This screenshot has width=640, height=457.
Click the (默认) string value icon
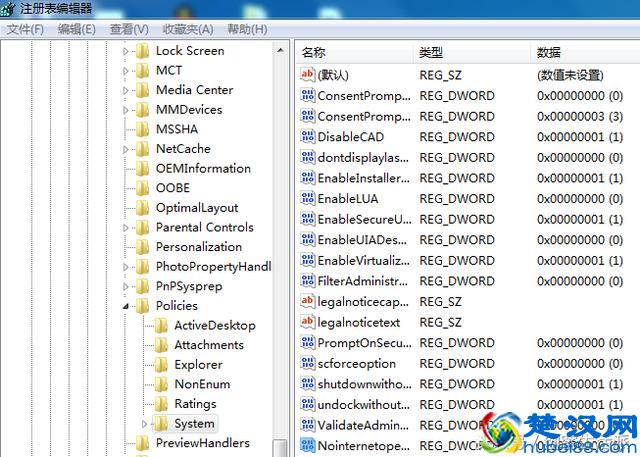point(308,74)
